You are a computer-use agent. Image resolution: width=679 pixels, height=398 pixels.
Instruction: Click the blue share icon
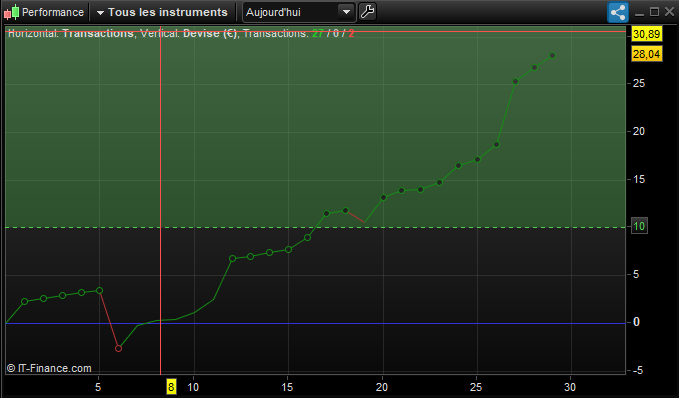click(x=618, y=12)
